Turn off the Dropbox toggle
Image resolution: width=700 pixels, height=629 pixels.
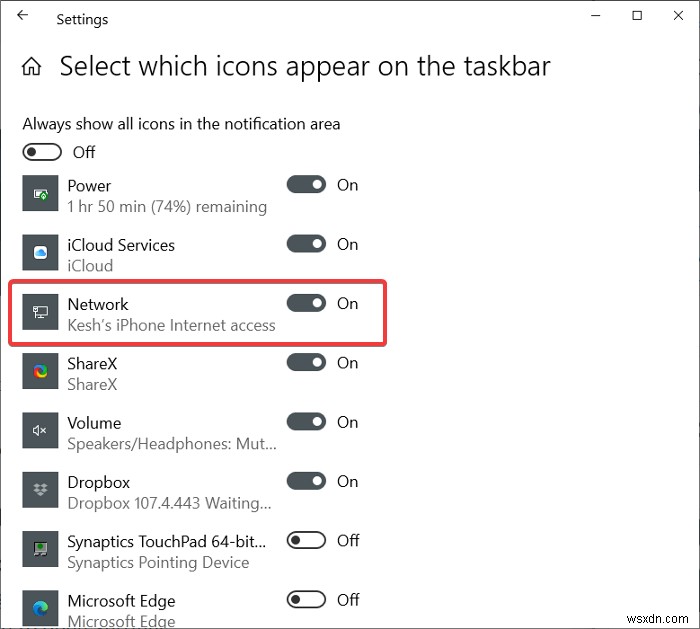[x=306, y=481]
